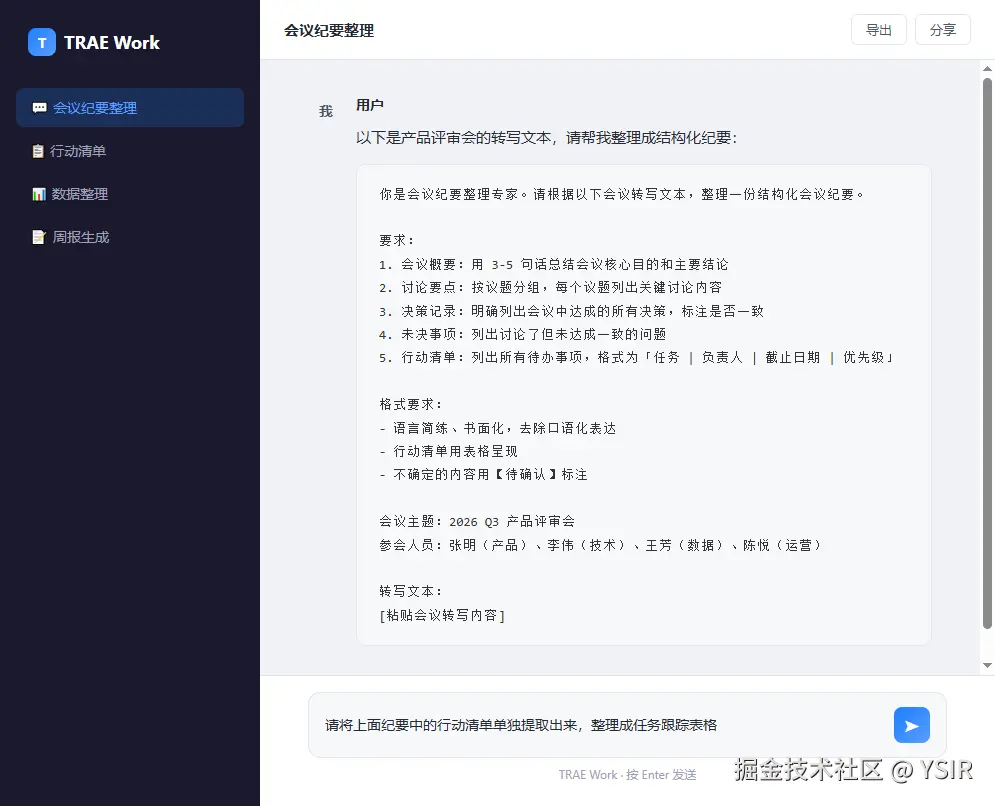This screenshot has width=995, height=806.
Task: Click the 会议纪要整理 page title
Action: point(329,30)
